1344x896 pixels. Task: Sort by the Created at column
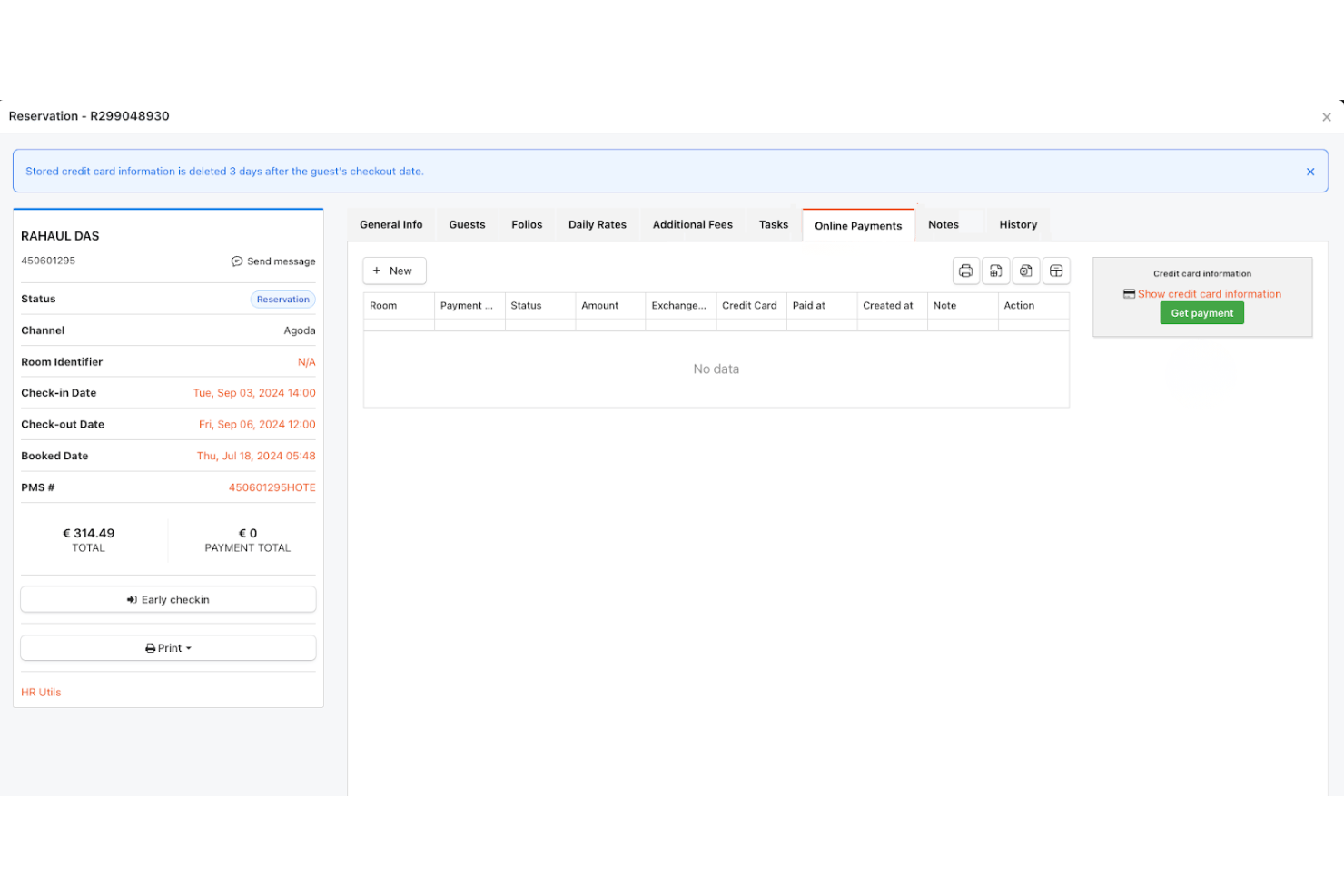[892, 306]
